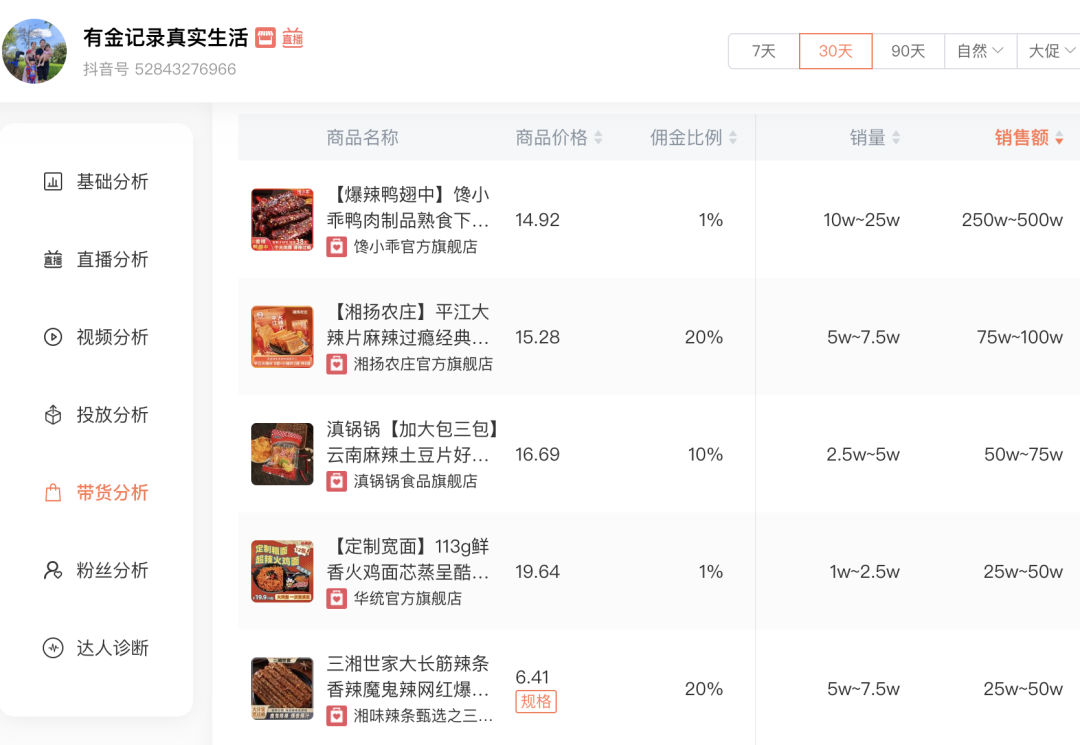The width and height of the screenshot is (1080, 745).
Task: Click the shop icon beside account name
Action: point(265,38)
